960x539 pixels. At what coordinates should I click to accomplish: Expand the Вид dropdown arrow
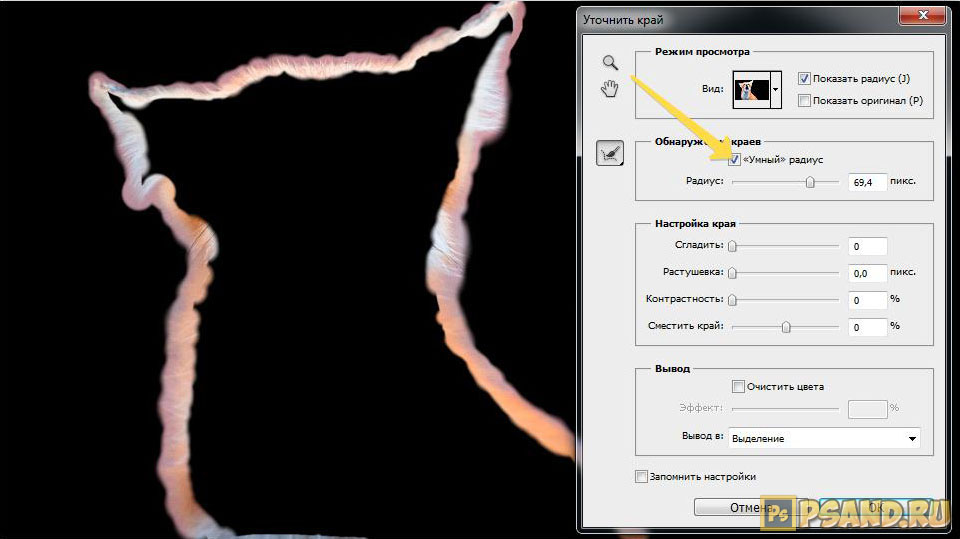776,89
